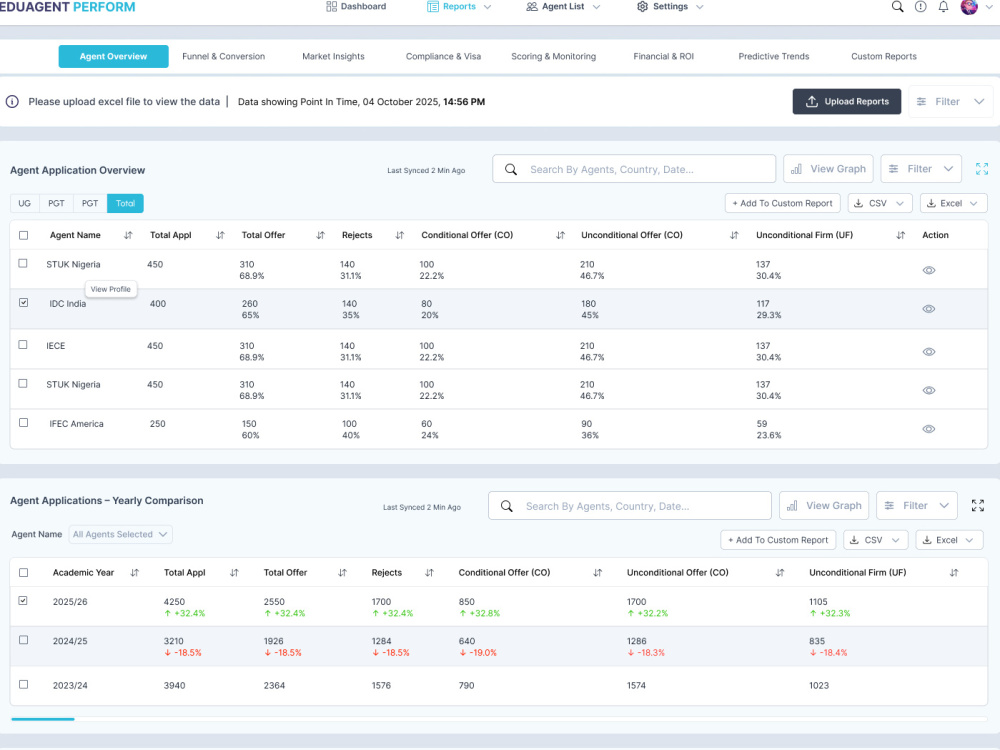1000x750 pixels.
Task: Click View Graph in Agent Application Overview
Action: 828,169
